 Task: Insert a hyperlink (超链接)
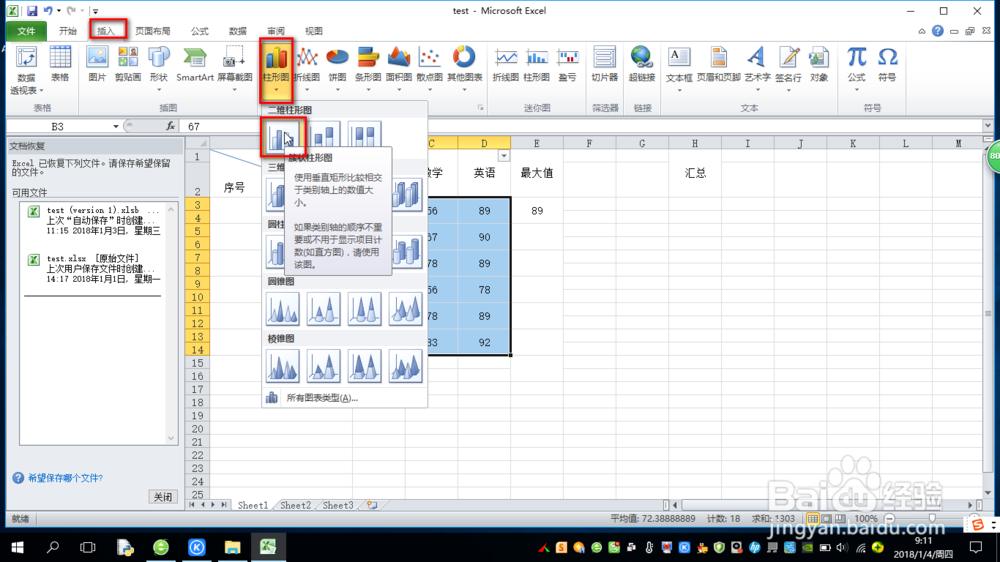642,64
